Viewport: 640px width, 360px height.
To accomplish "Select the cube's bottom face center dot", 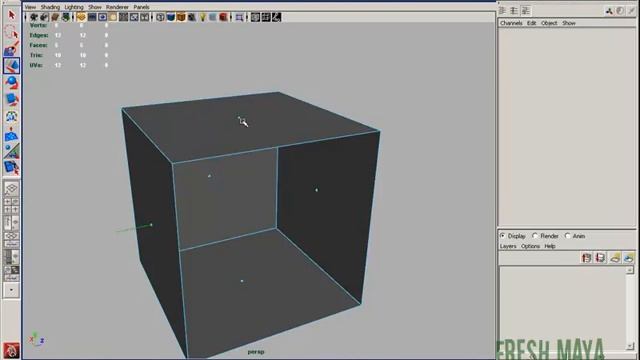I will [242, 281].
